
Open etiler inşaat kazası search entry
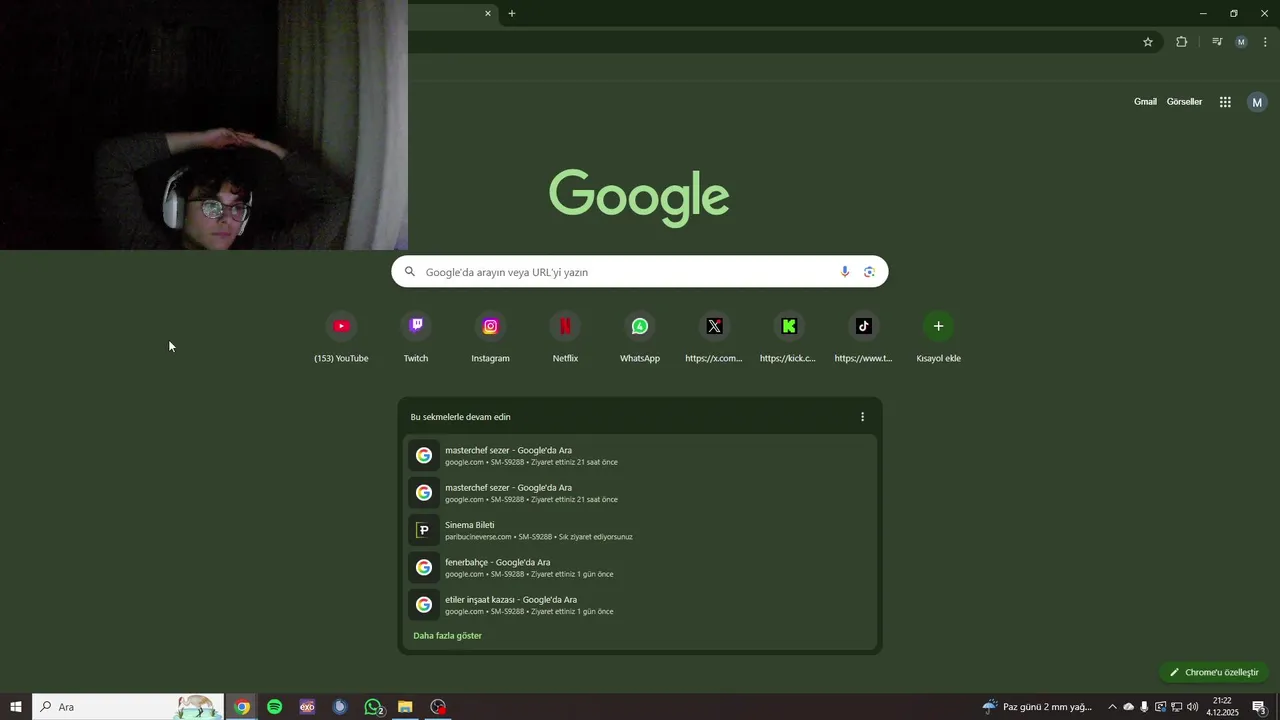[x=640, y=605]
